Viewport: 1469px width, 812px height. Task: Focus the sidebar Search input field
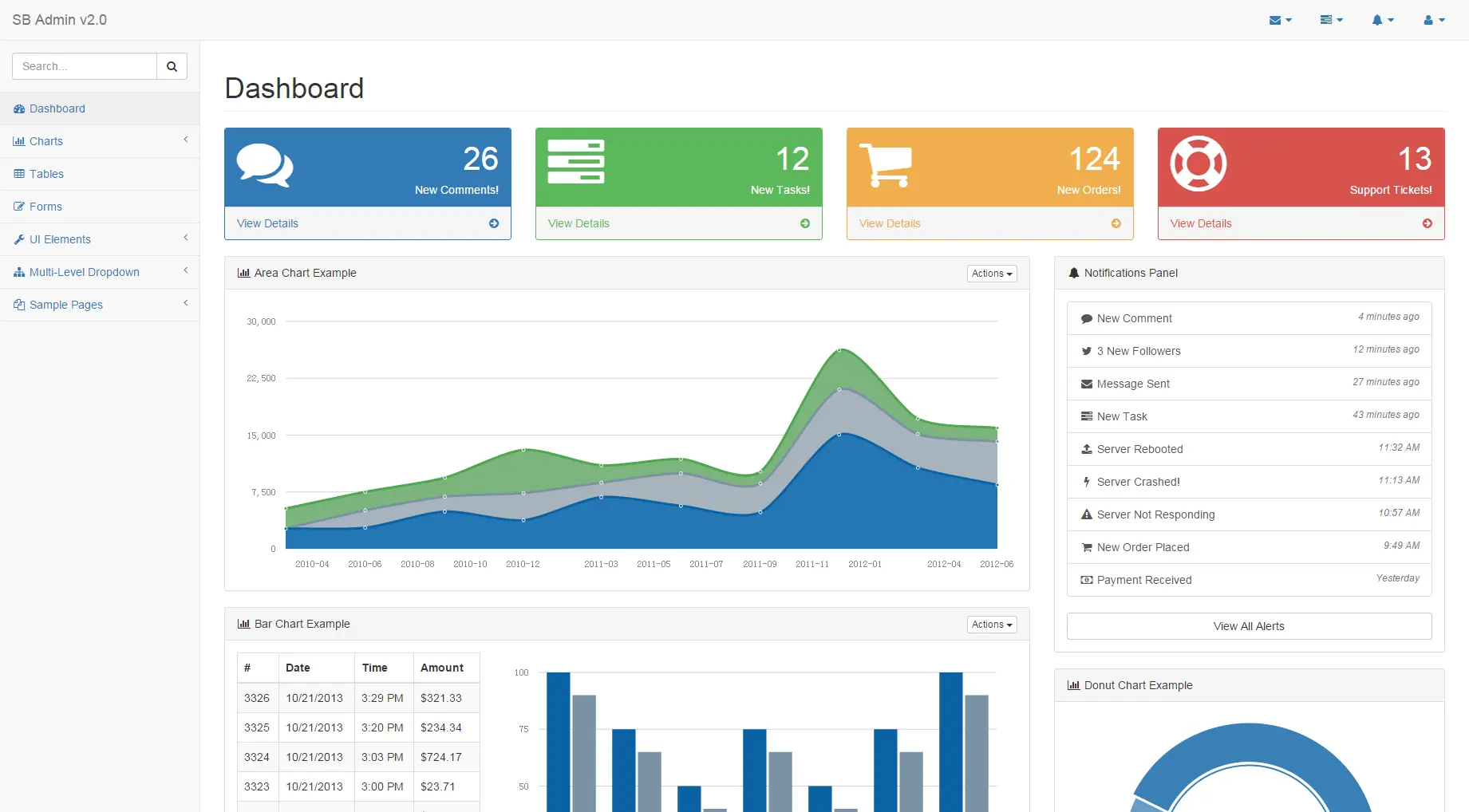[85, 66]
